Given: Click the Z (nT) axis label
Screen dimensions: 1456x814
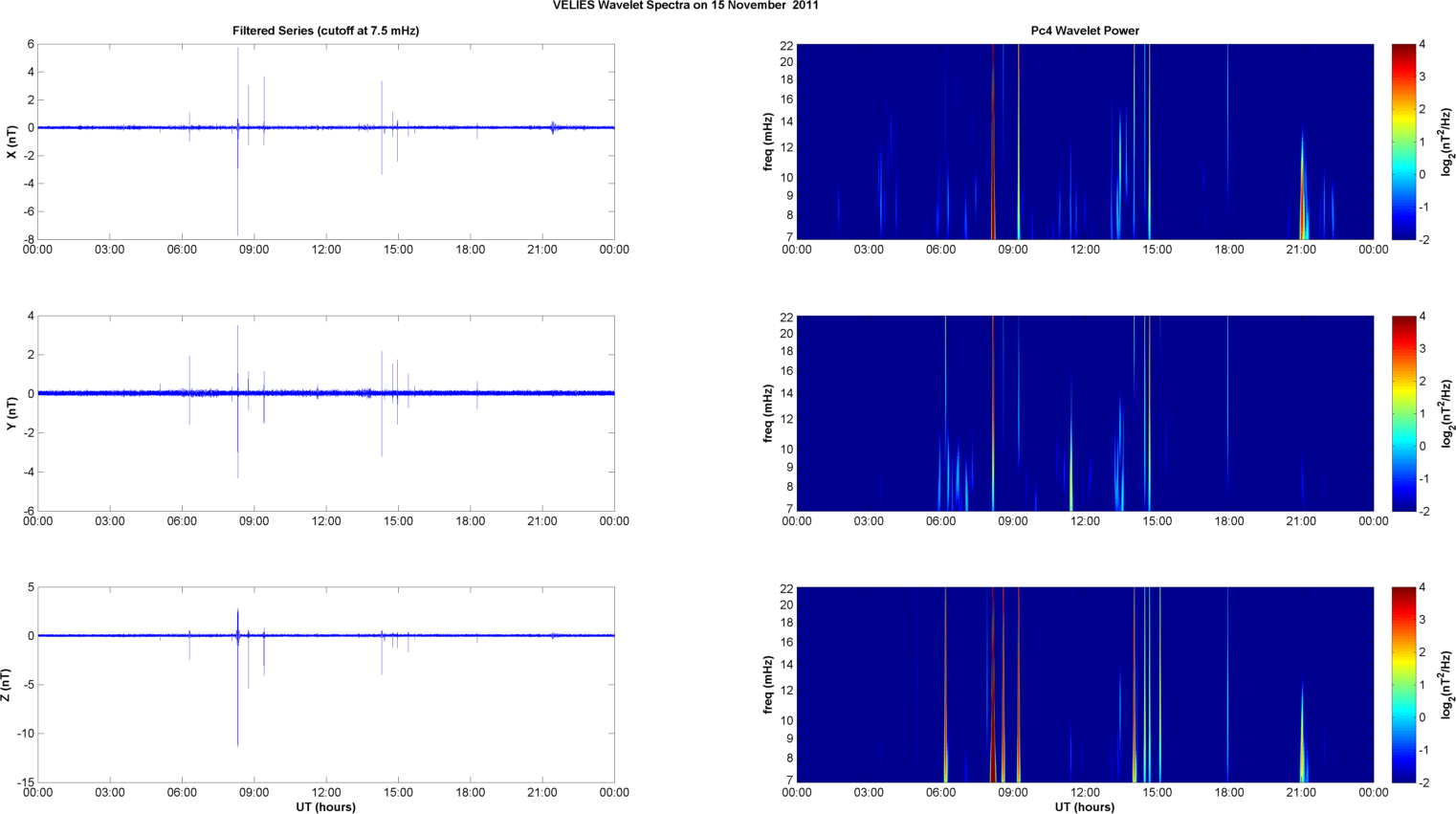Looking at the screenshot, I should [7, 685].
